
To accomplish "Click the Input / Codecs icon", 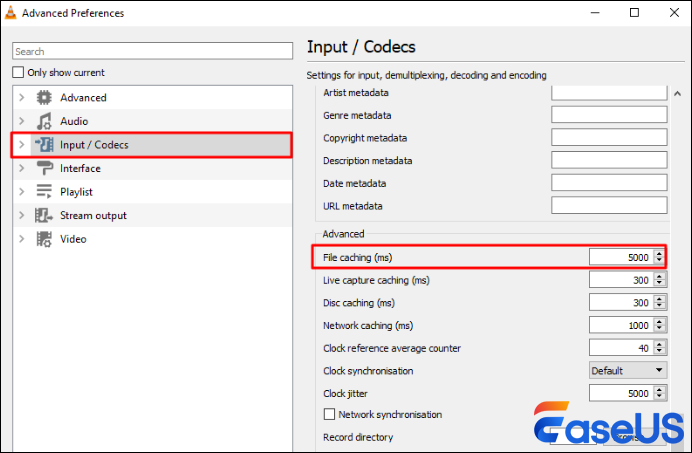I will pos(44,145).
